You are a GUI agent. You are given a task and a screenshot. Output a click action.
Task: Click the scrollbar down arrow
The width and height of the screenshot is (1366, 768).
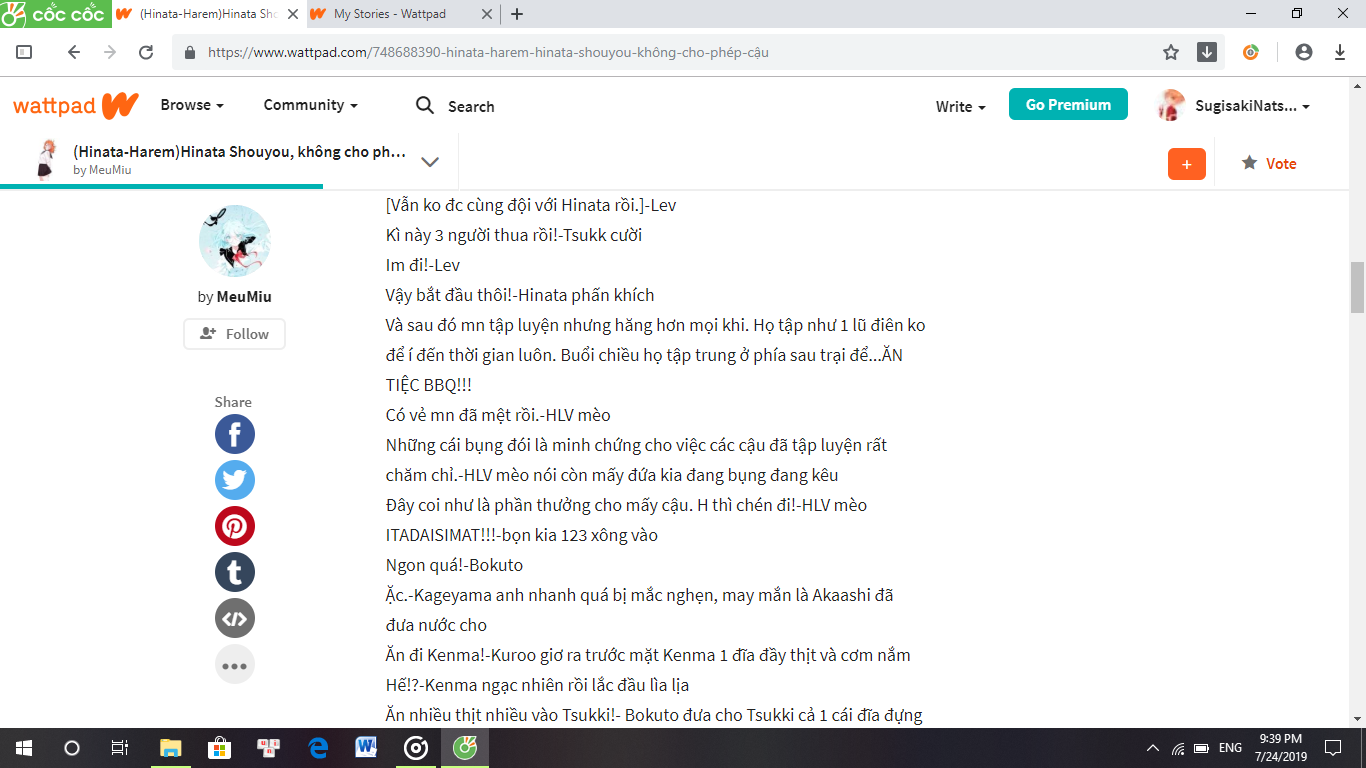(1357, 719)
